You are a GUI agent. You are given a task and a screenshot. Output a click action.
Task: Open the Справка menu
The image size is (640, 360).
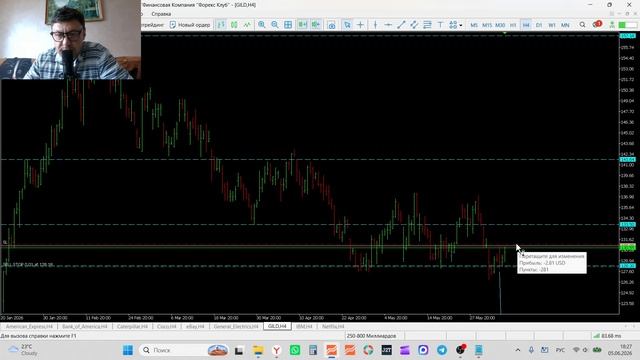(x=161, y=14)
